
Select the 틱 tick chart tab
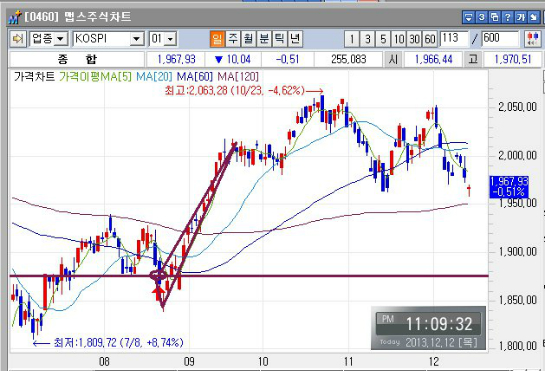click(279, 39)
